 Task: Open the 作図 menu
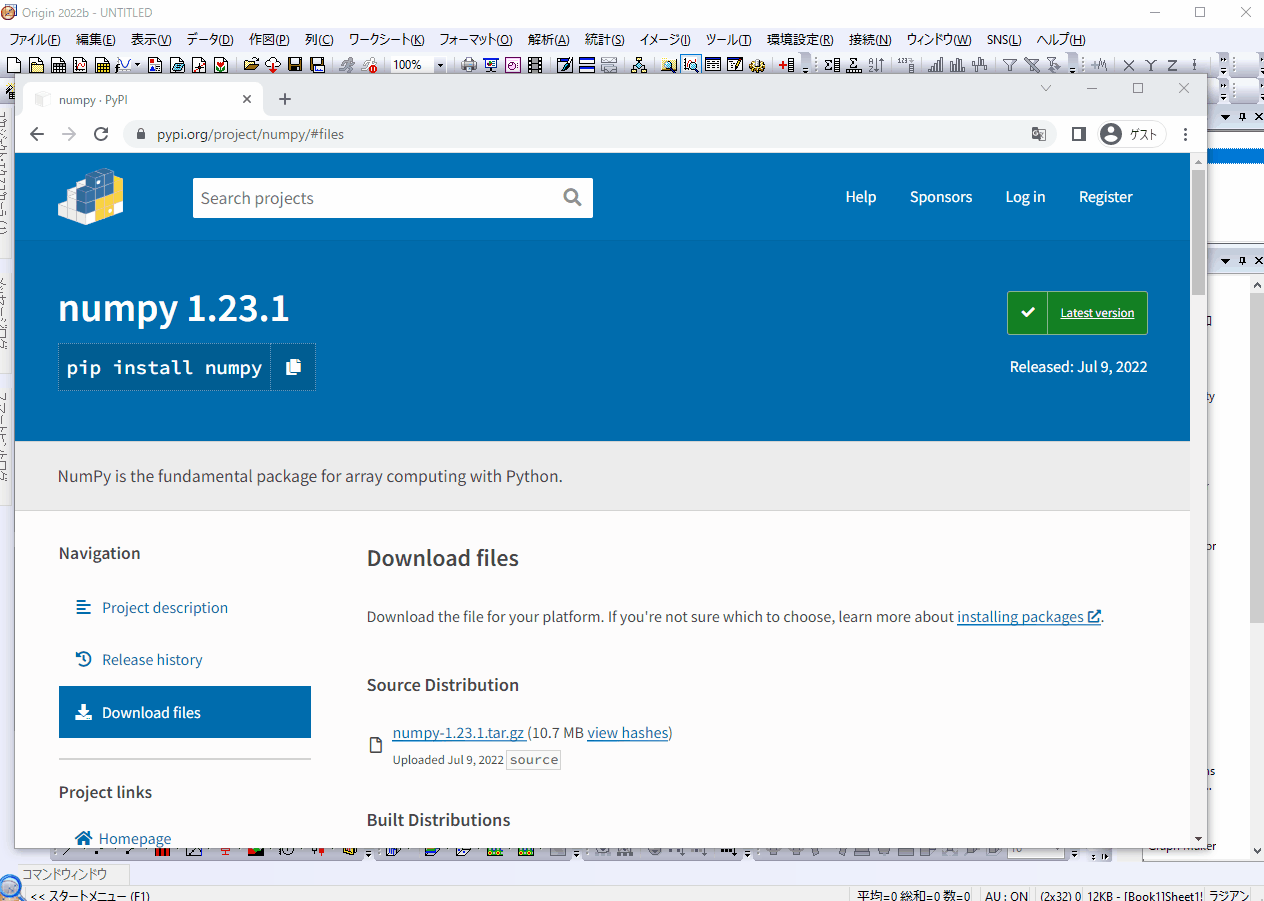pyautogui.click(x=269, y=40)
